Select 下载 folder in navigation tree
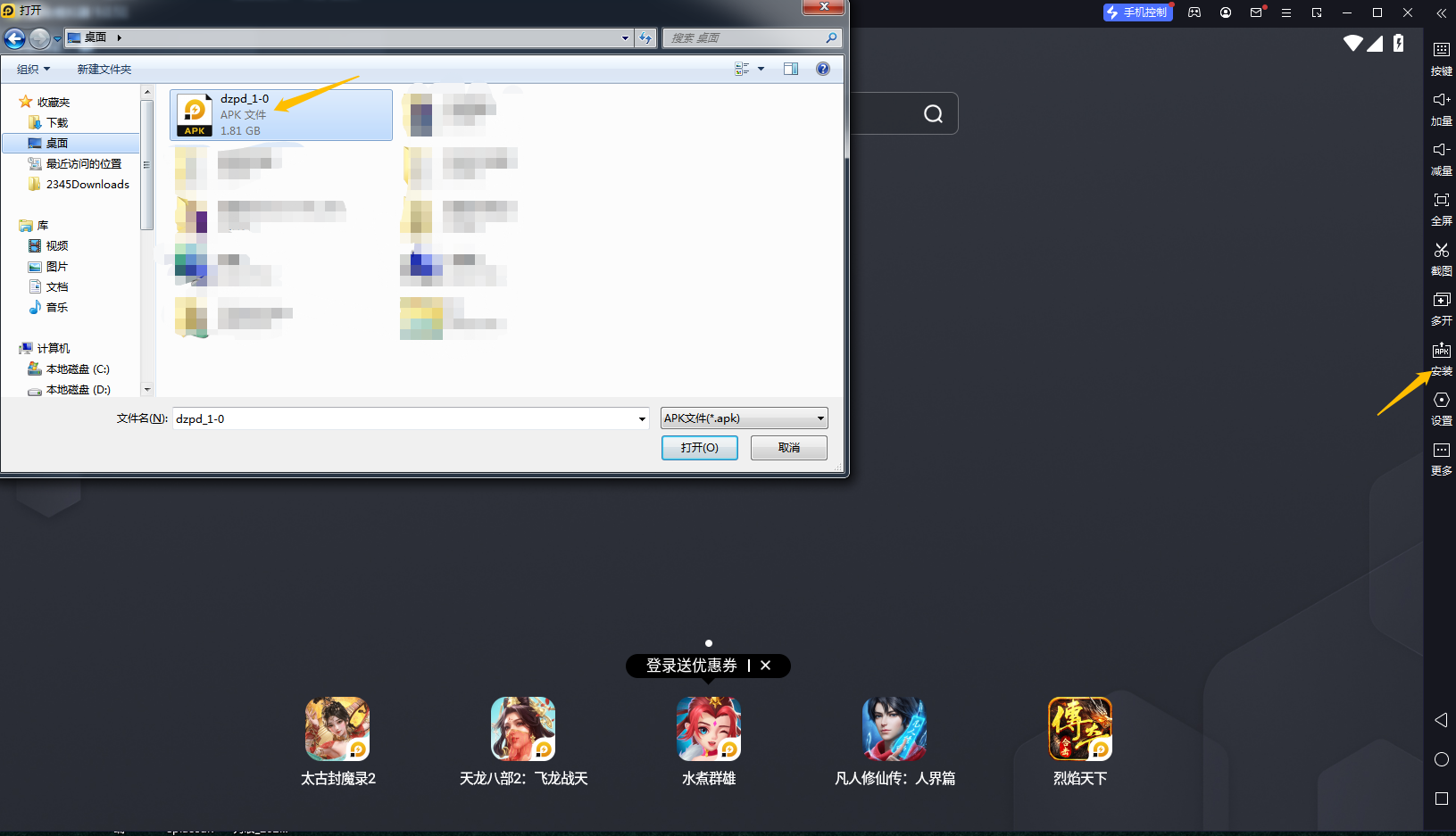Image resolution: width=1456 pixels, height=836 pixels. point(57,123)
